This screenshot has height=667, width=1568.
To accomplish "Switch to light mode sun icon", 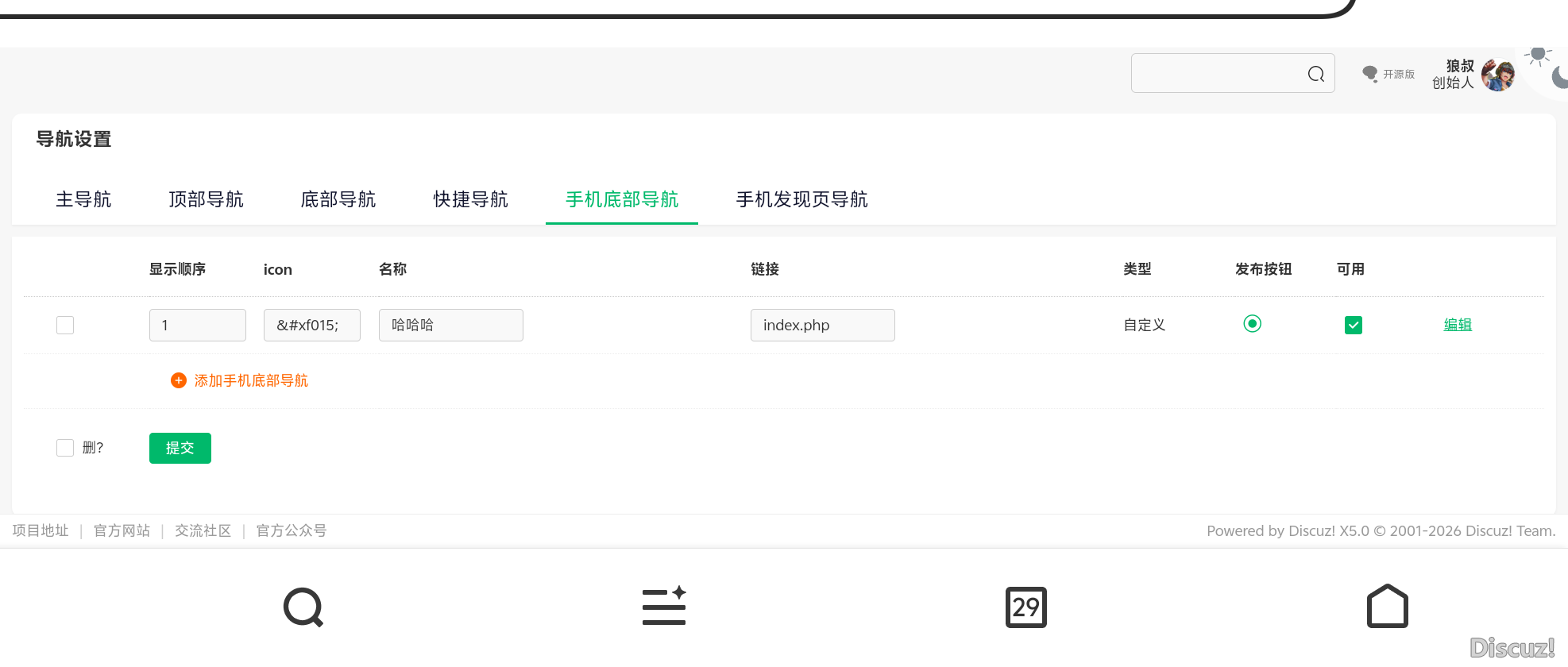I will coord(1539,55).
